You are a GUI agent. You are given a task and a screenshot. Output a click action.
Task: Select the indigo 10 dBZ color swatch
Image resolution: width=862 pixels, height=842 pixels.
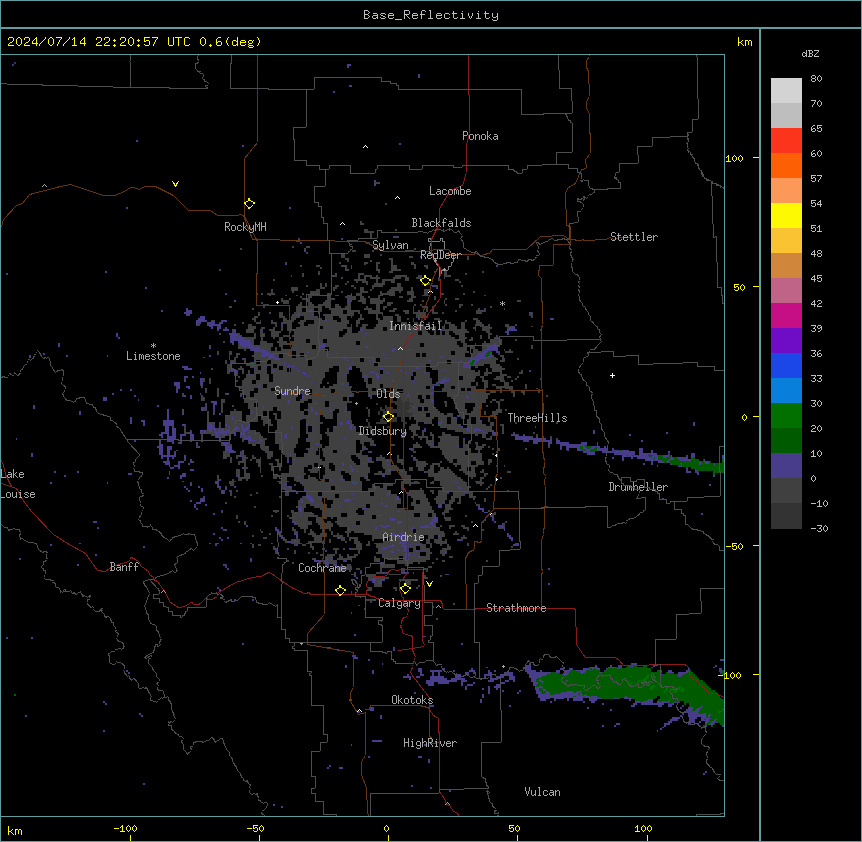[x=786, y=466]
